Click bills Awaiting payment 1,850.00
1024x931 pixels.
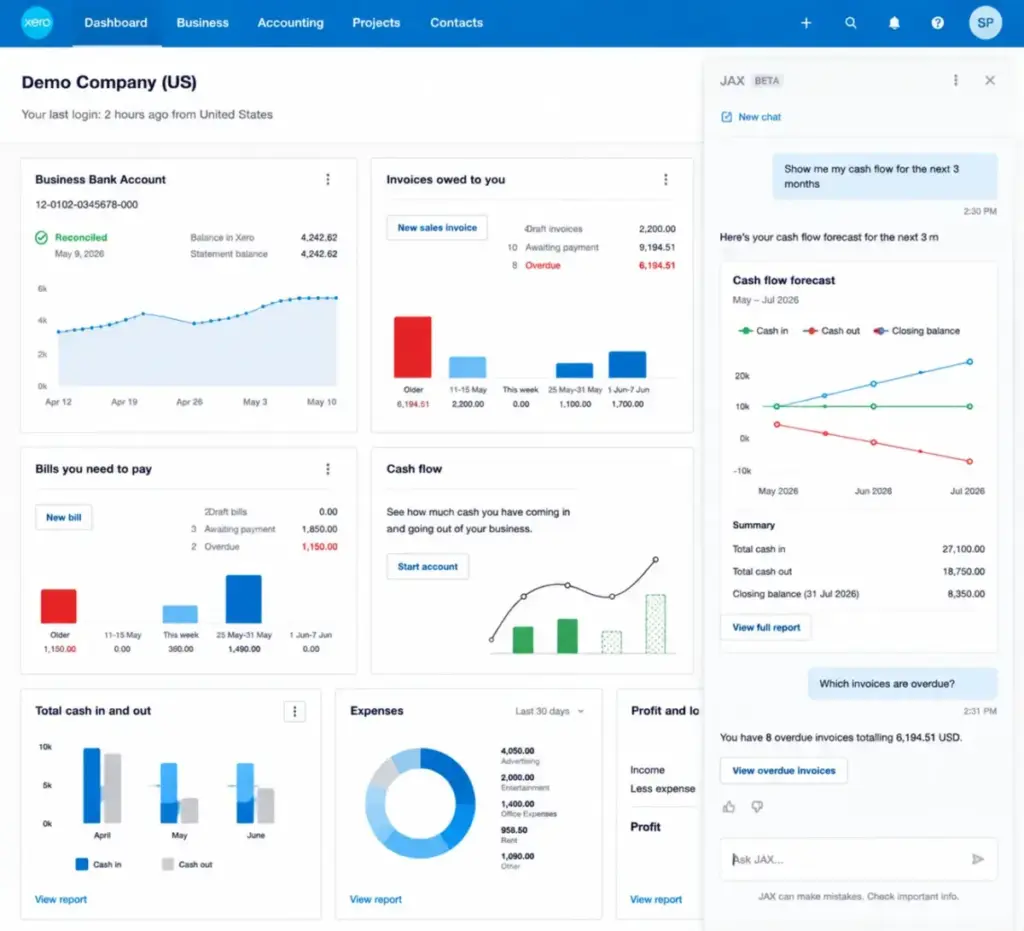(x=319, y=529)
